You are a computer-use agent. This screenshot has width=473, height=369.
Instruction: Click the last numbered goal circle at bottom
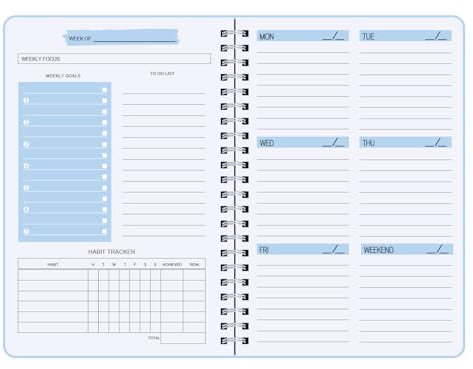(26, 231)
